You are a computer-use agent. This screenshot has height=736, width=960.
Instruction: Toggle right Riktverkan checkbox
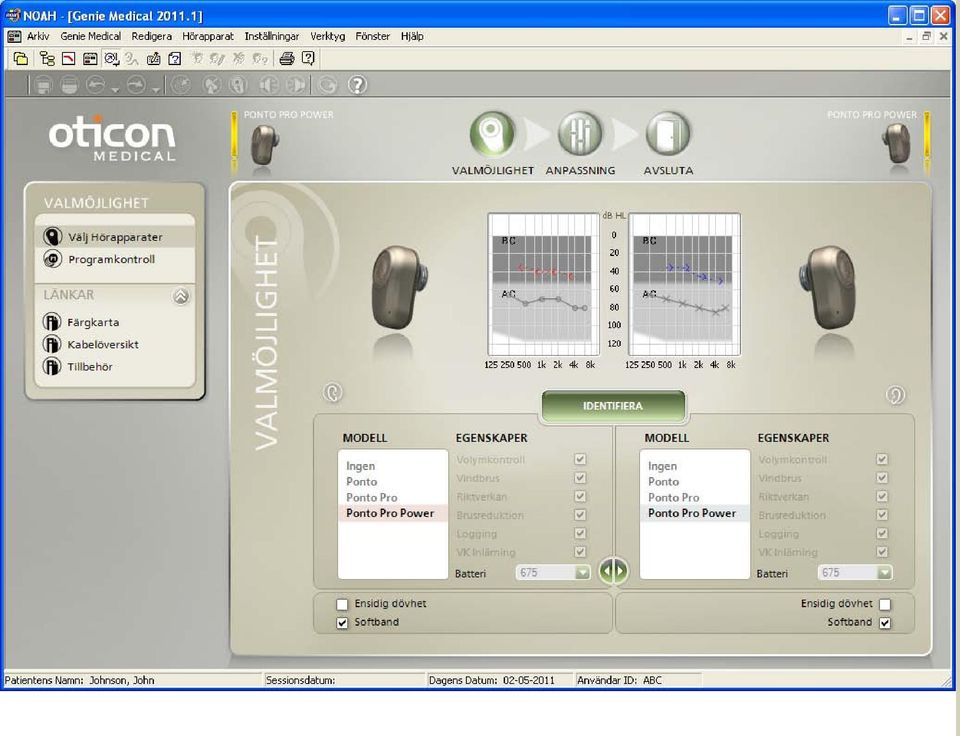tap(882, 497)
